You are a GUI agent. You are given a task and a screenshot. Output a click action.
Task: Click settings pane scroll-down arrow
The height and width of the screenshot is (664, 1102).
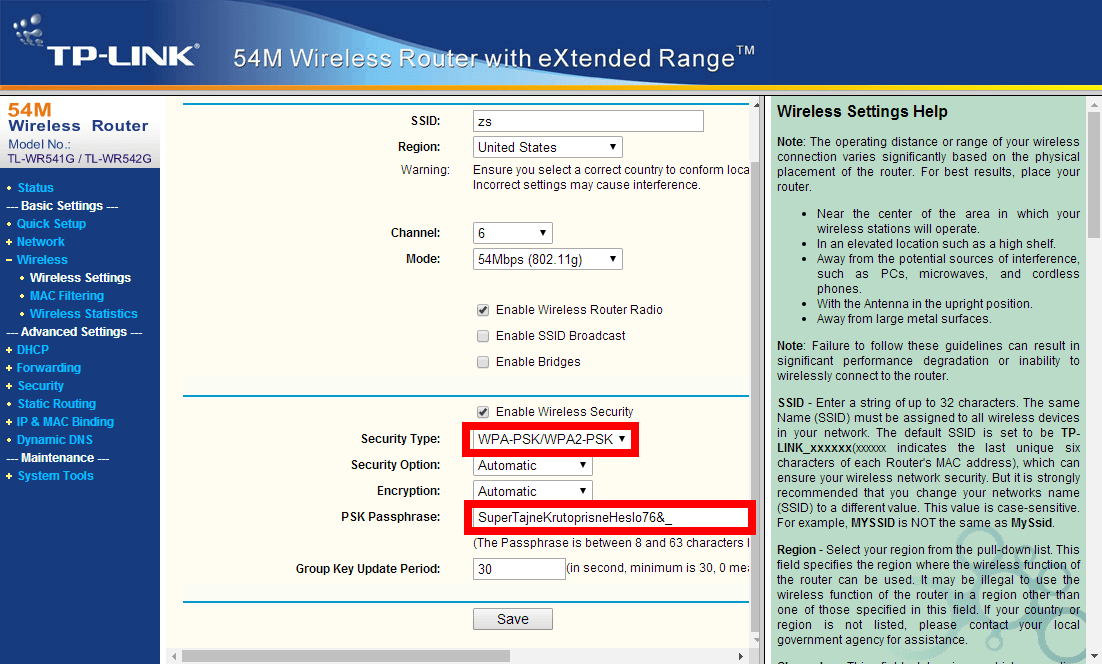(756, 640)
